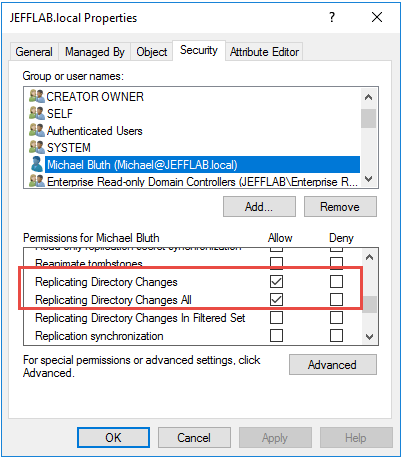Click the SELF group icon
402x458 pixels.
pos(37,113)
